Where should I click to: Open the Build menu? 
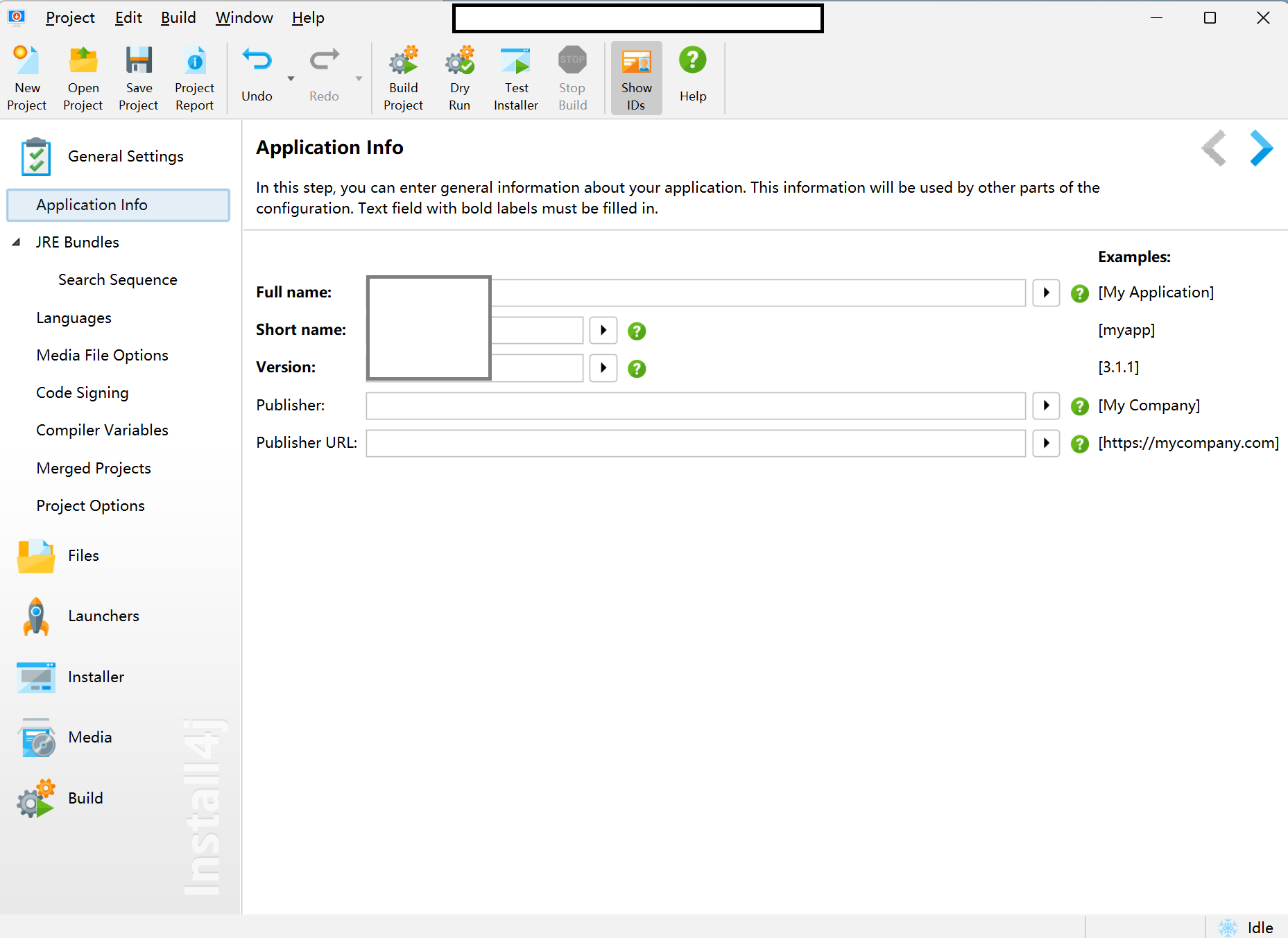178,18
